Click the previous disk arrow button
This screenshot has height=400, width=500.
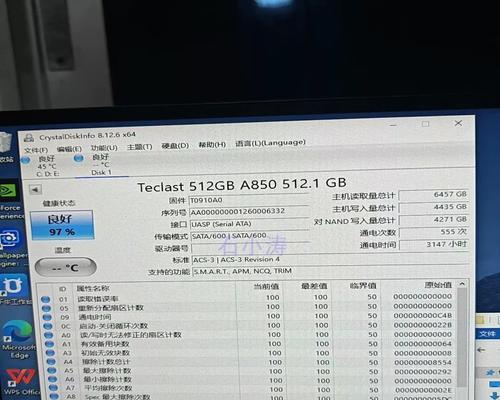pos(35,190)
